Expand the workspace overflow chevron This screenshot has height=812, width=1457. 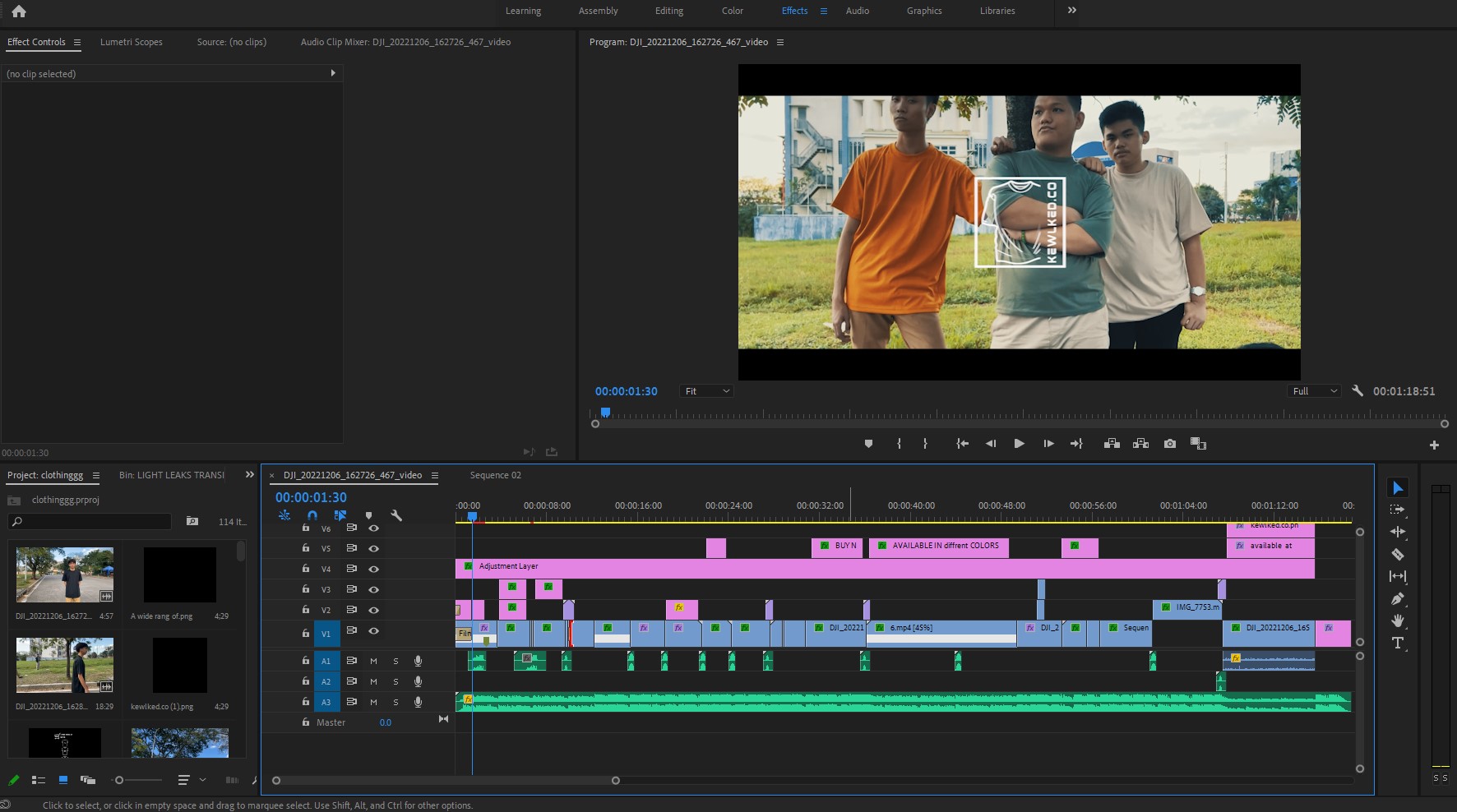tap(1071, 11)
